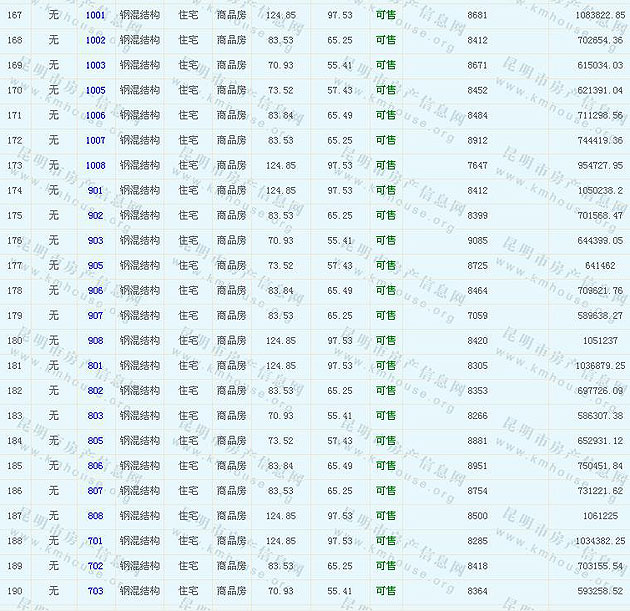Select the 808 unit link
Viewport: 630px width, 611px height.
(x=95, y=516)
